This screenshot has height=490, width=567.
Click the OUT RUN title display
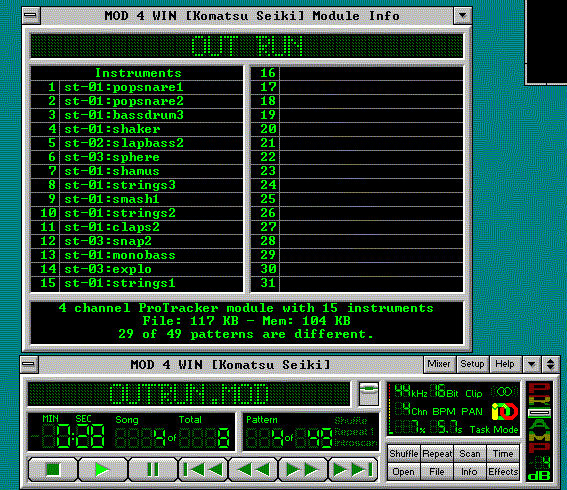(247, 46)
